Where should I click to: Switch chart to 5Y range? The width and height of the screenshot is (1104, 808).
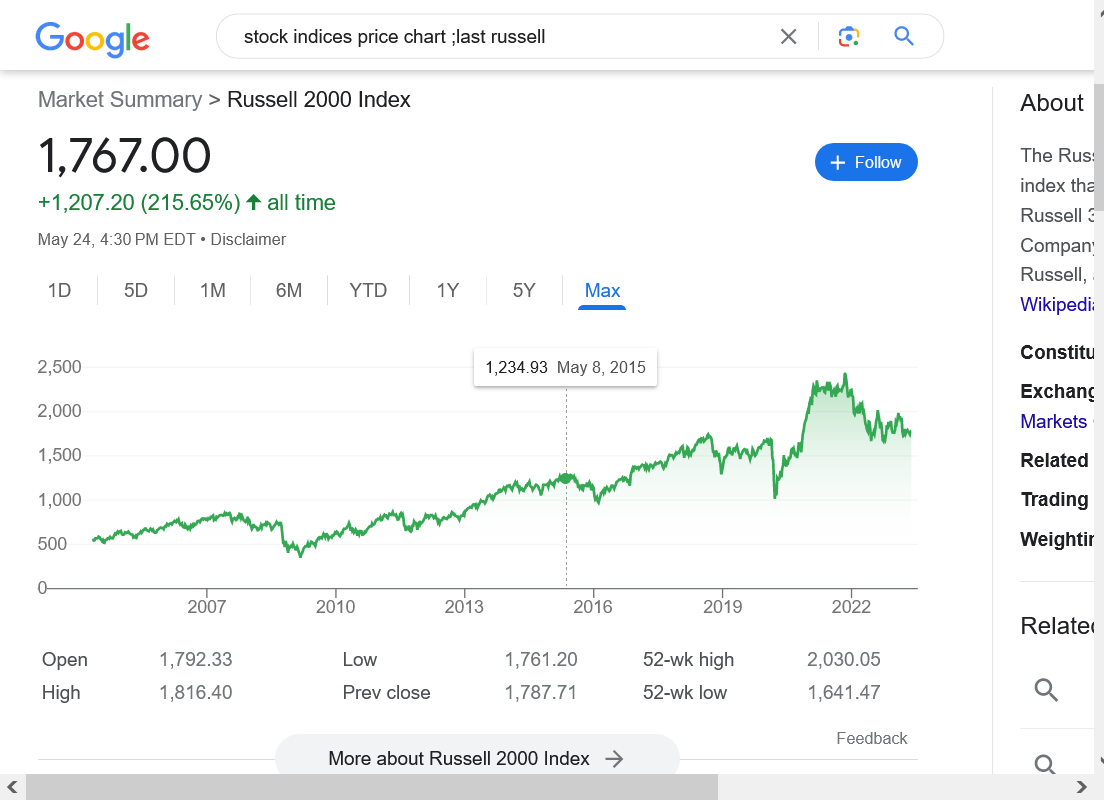pyautogui.click(x=524, y=291)
